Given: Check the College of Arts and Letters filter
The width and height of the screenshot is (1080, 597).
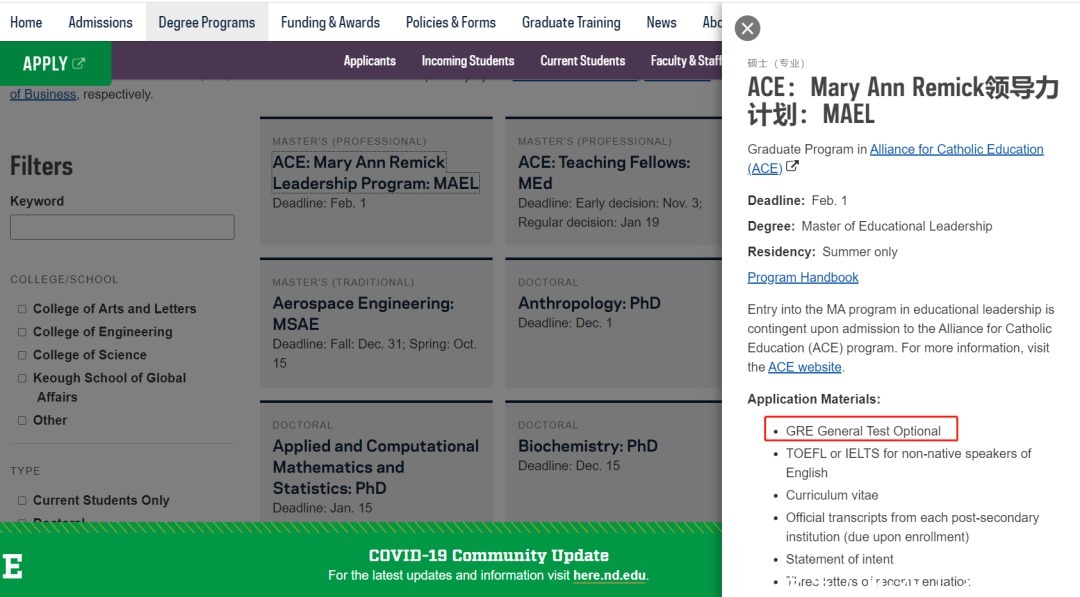Looking at the screenshot, I should click(x=21, y=308).
